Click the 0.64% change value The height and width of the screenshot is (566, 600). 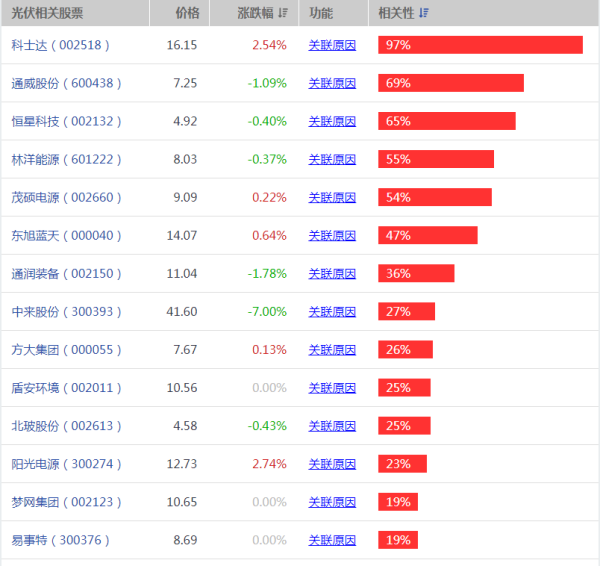click(269, 235)
